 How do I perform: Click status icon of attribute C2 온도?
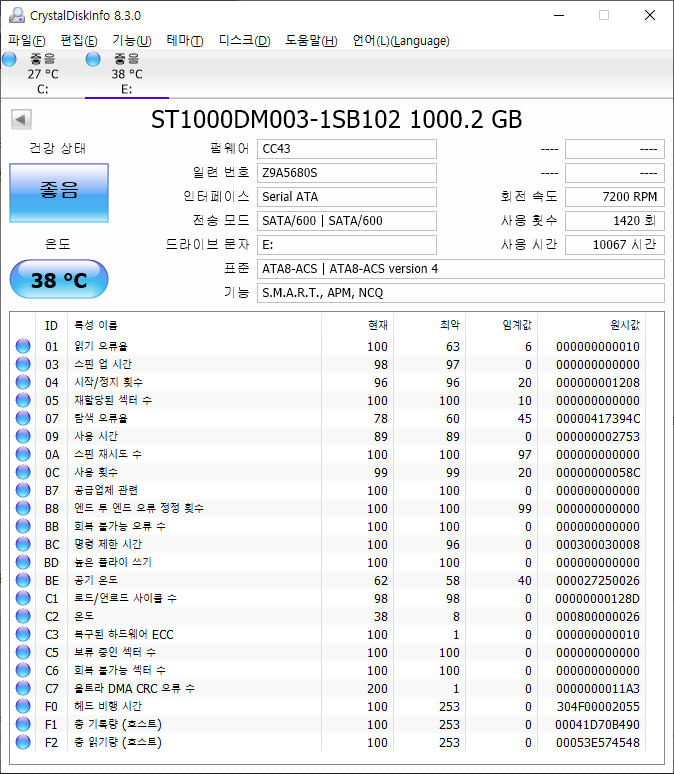(x=23, y=617)
